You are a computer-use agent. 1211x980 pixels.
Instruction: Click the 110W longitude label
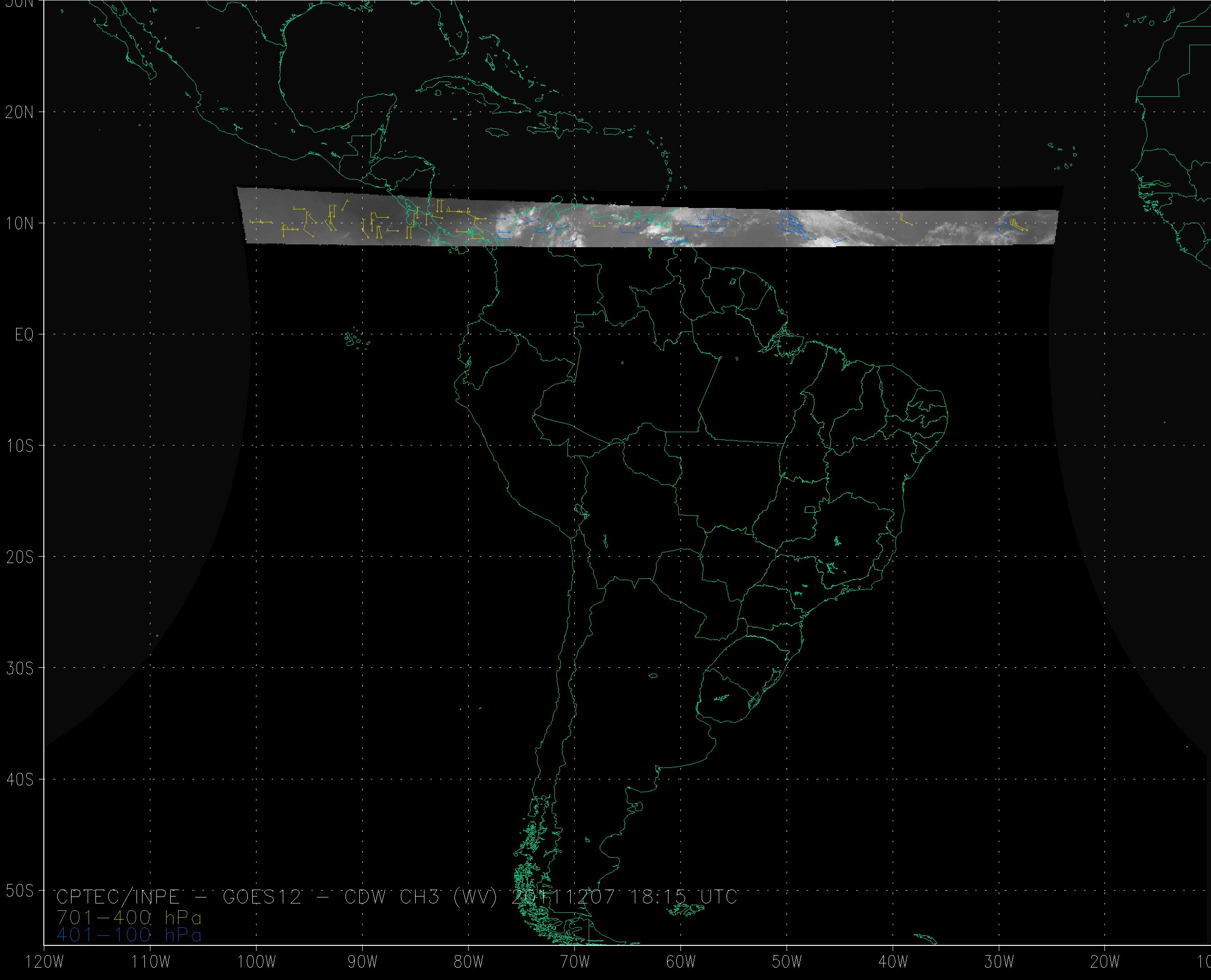pyautogui.click(x=151, y=962)
